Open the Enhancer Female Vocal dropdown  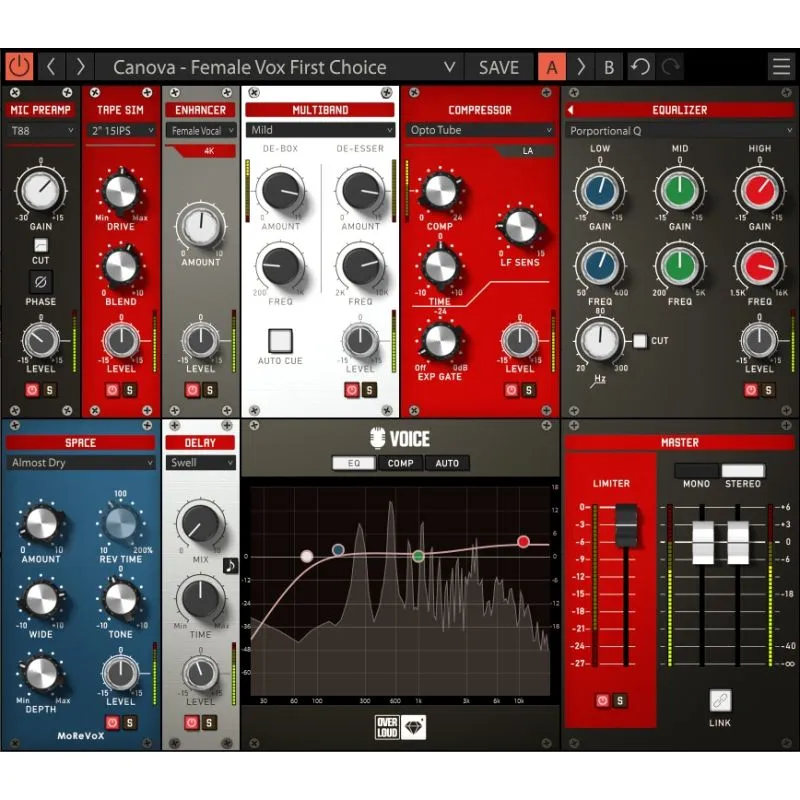point(201,131)
